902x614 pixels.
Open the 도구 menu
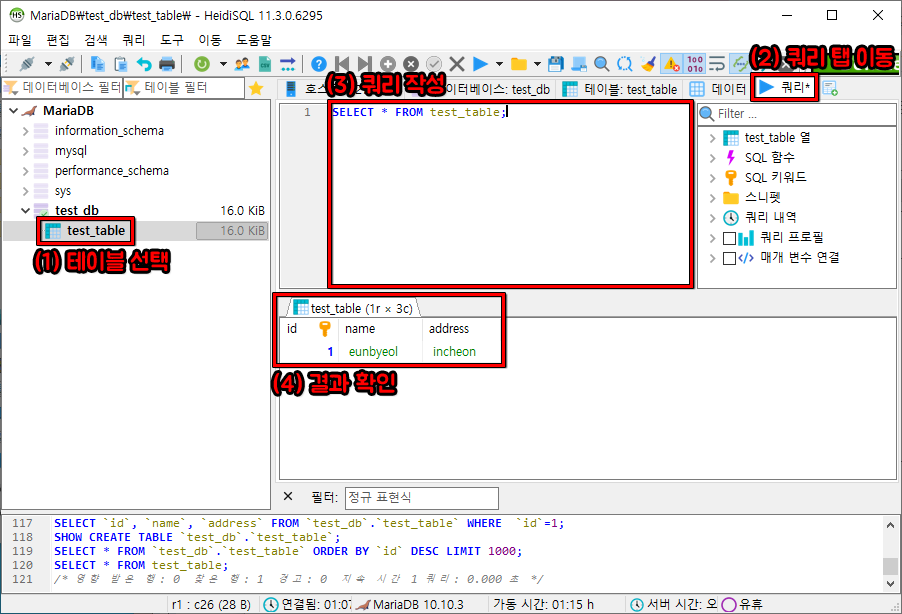tap(171, 40)
